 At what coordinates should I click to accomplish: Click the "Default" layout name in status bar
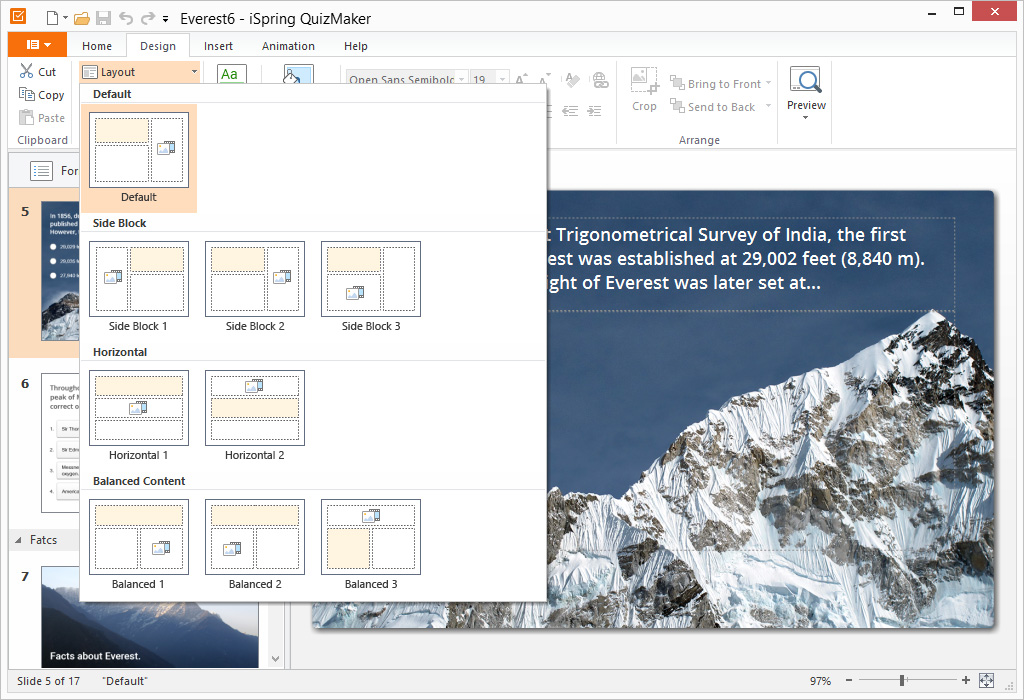click(x=125, y=681)
